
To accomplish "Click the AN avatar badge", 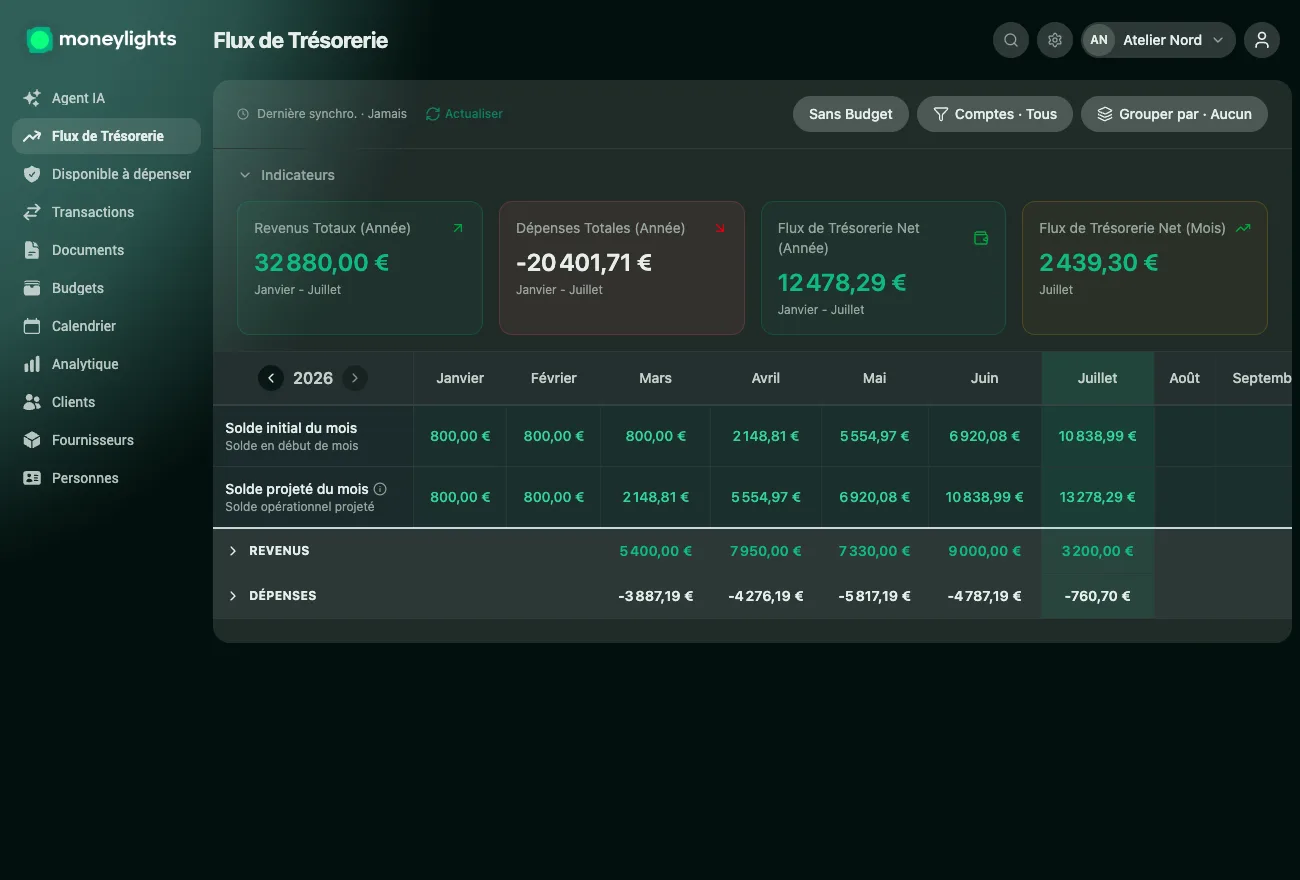I will click(x=1099, y=40).
